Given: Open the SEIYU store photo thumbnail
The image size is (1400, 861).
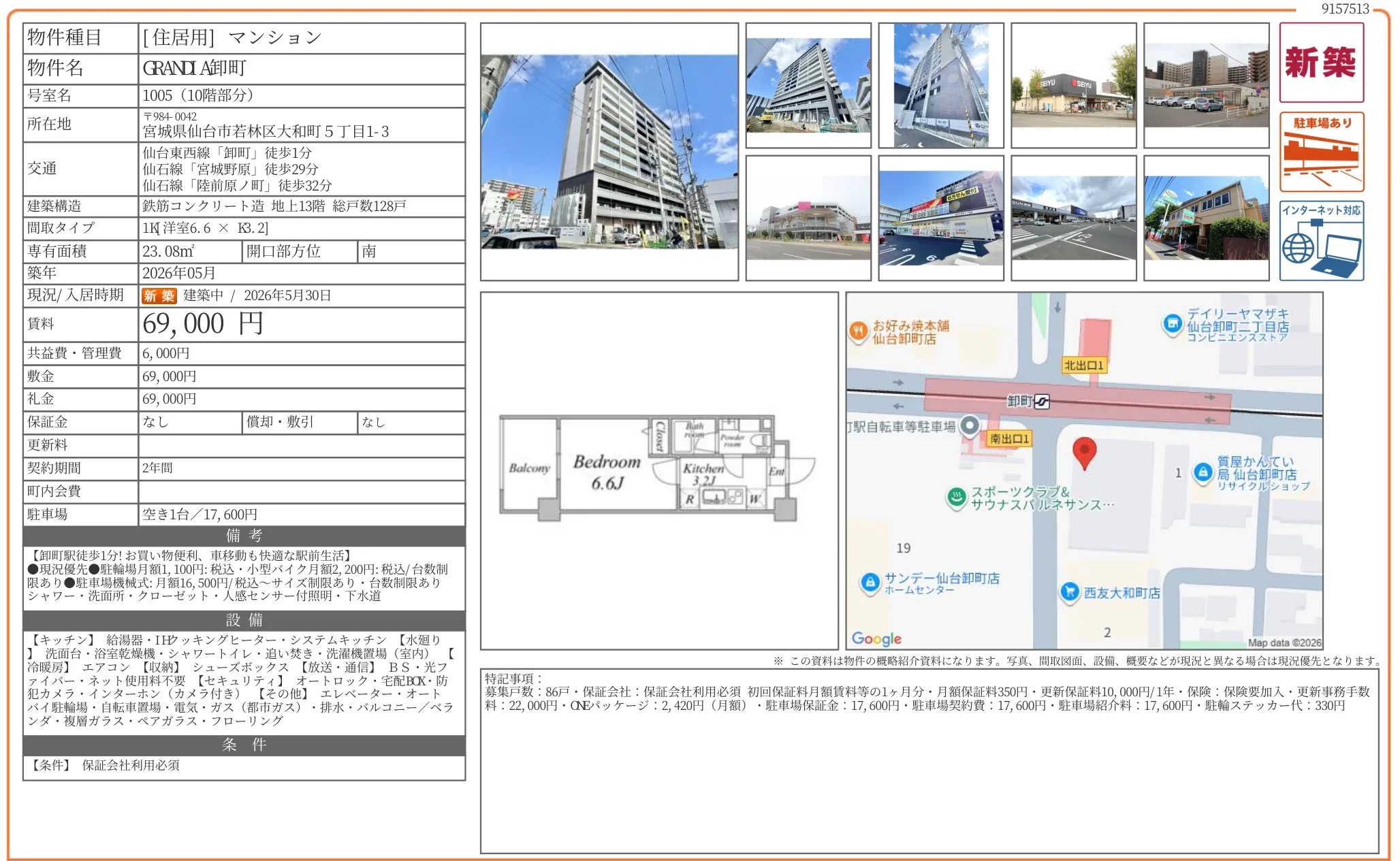Looking at the screenshot, I should (x=1074, y=85).
